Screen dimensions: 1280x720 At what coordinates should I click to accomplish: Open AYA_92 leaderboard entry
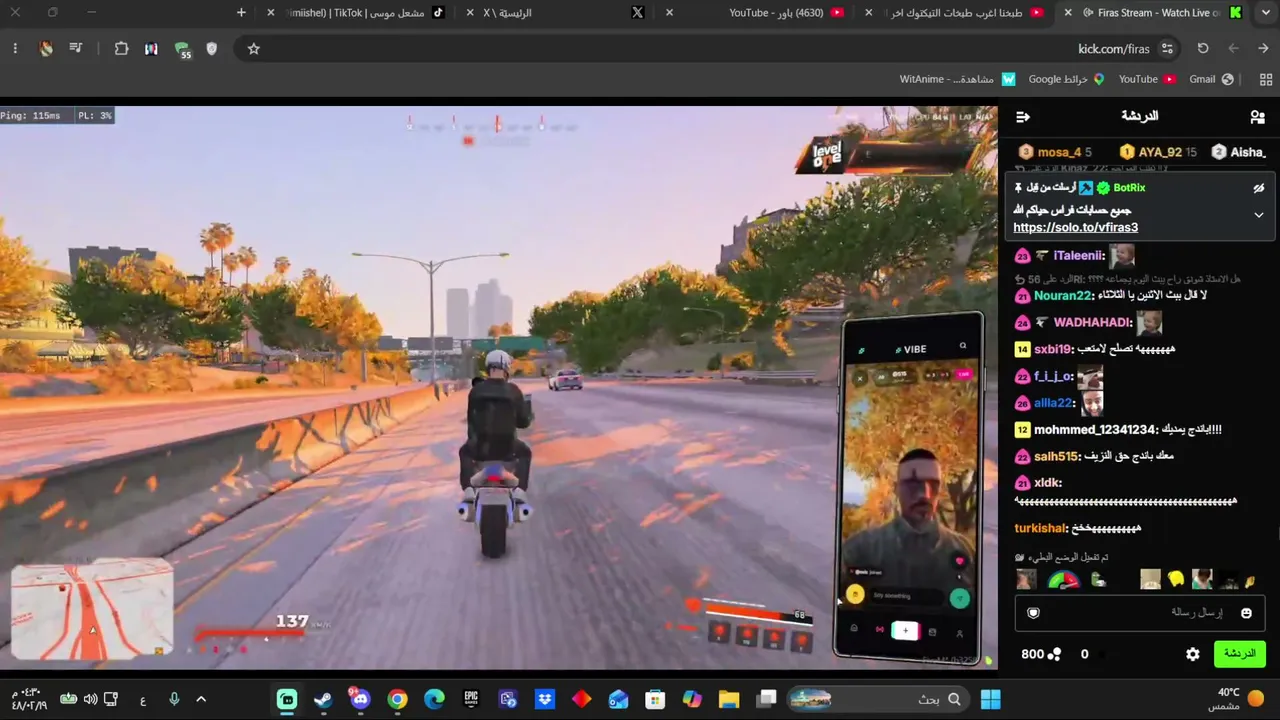[1158, 152]
